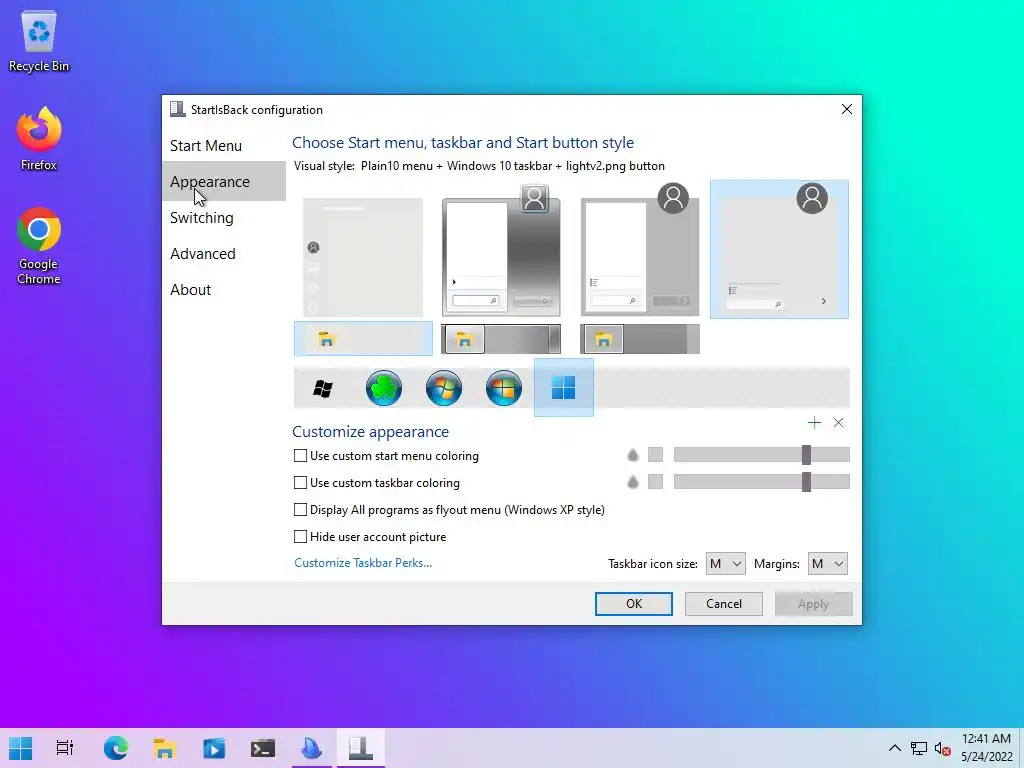Confirm settings with OK button
The height and width of the screenshot is (768, 1024).
pyautogui.click(x=633, y=604)
